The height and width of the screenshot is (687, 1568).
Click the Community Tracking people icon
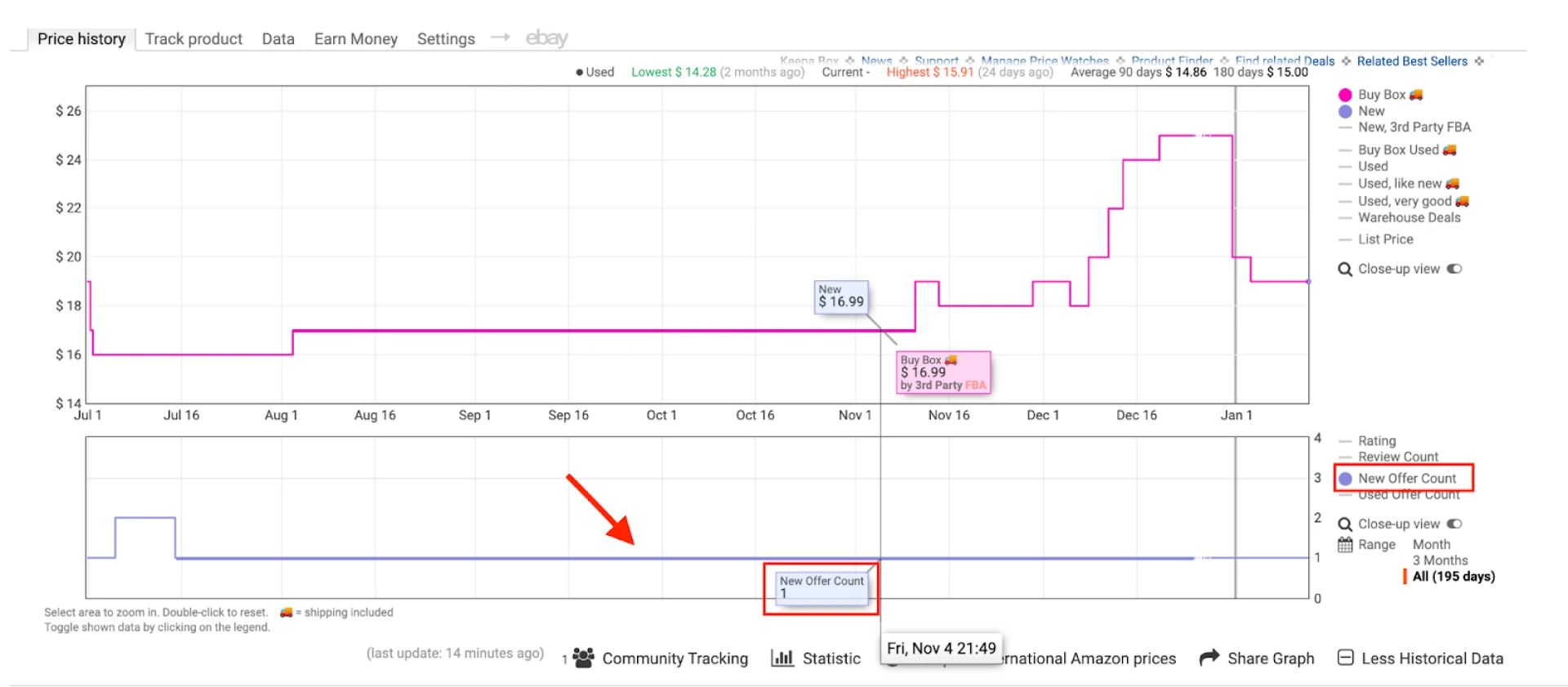[583, 658]
